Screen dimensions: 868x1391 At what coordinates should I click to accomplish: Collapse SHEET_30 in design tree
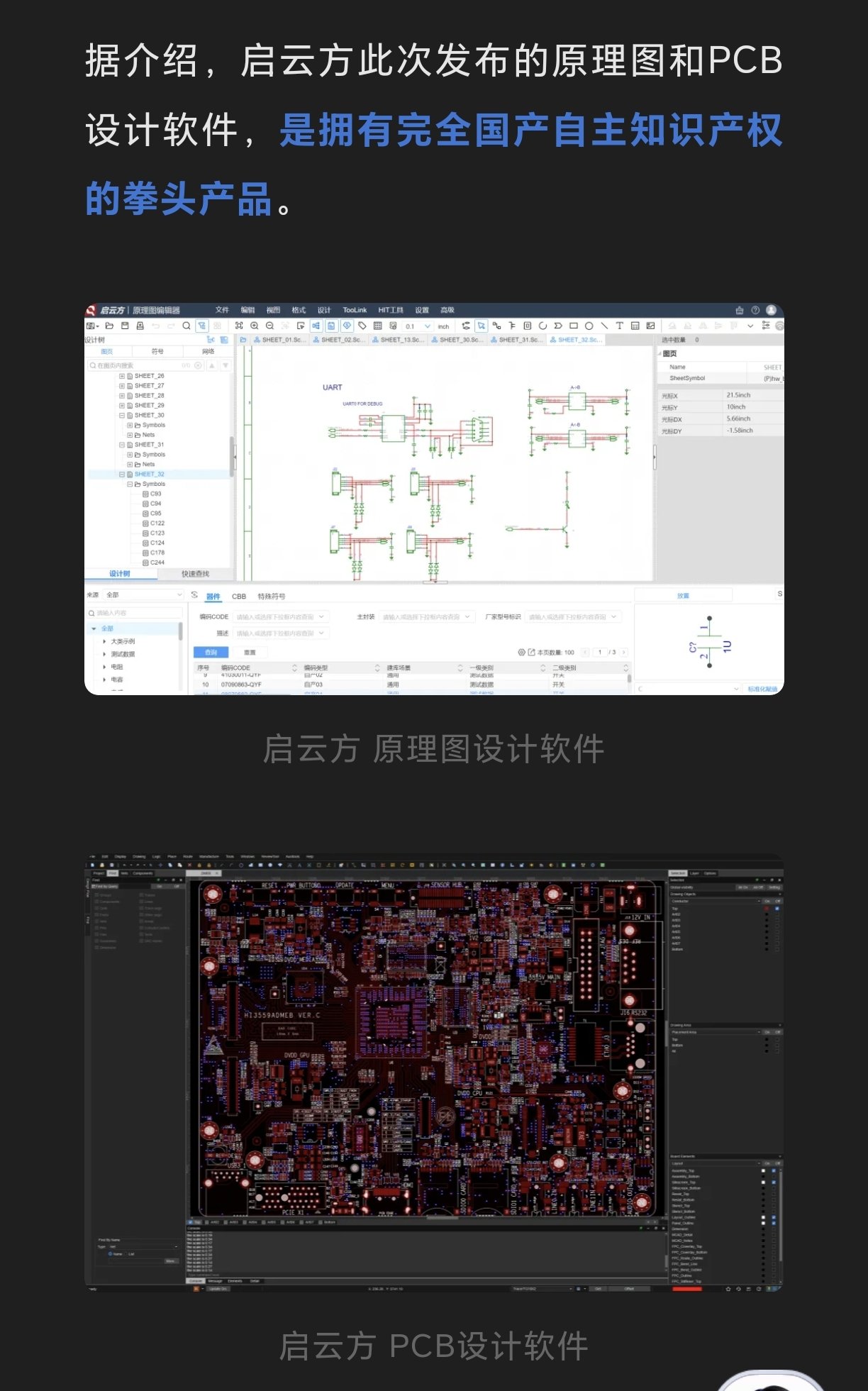click(122, 415)
